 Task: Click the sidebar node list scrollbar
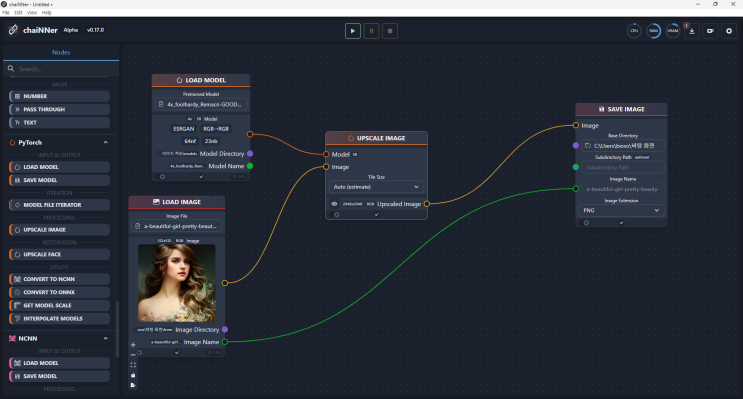coord(117,329)
